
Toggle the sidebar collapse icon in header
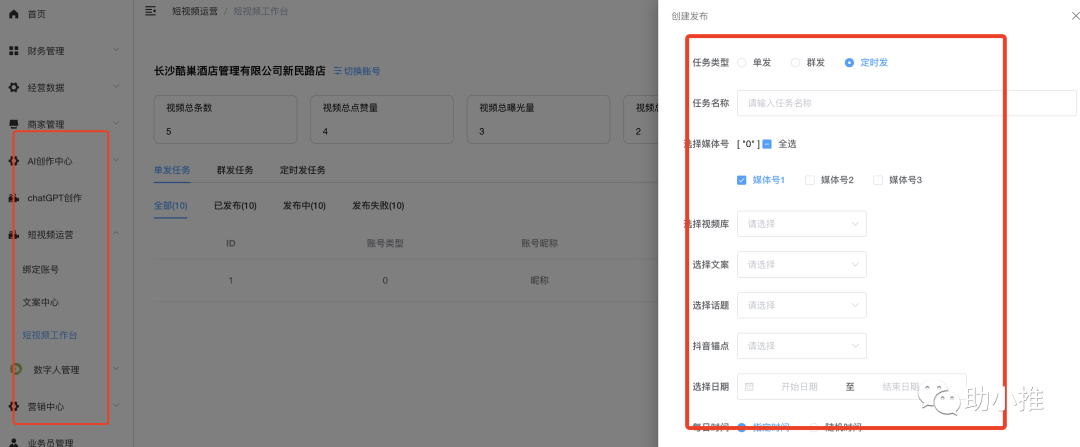tap(151, 11)
